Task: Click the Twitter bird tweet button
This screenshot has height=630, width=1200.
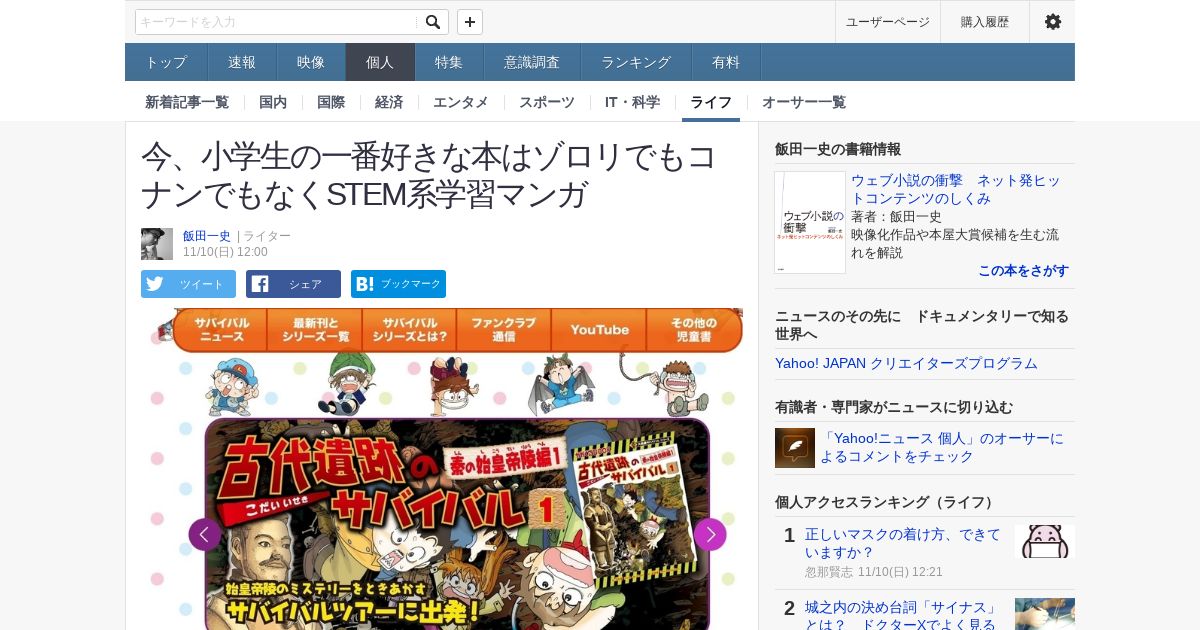Action: coord(188,284)
